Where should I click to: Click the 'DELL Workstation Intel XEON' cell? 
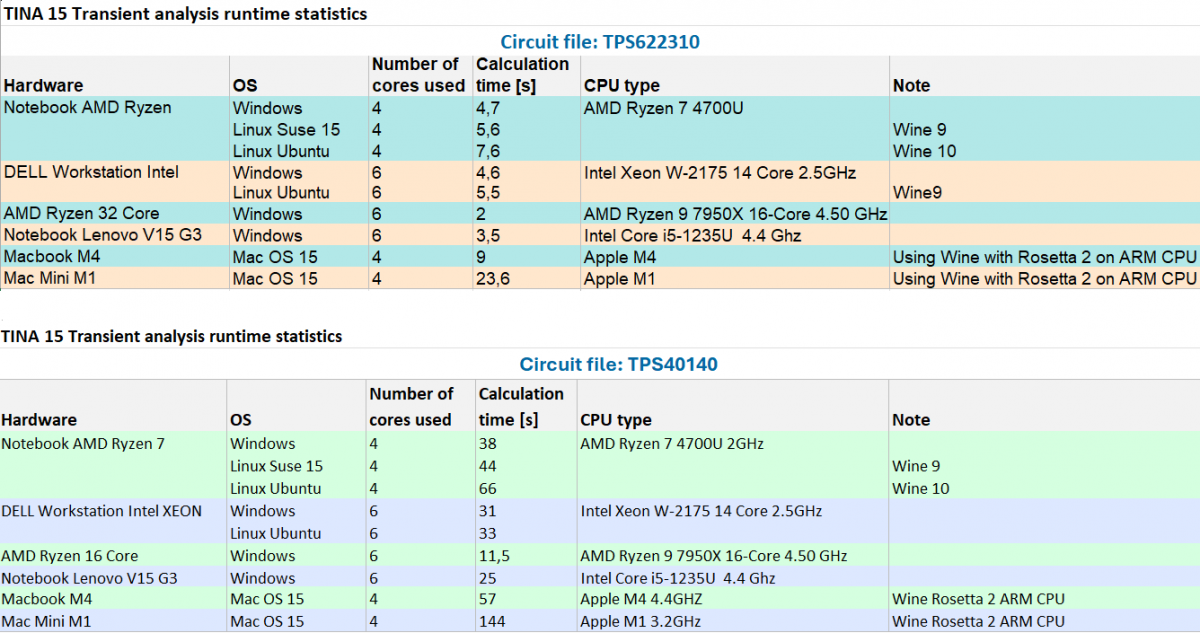[101, 511]
